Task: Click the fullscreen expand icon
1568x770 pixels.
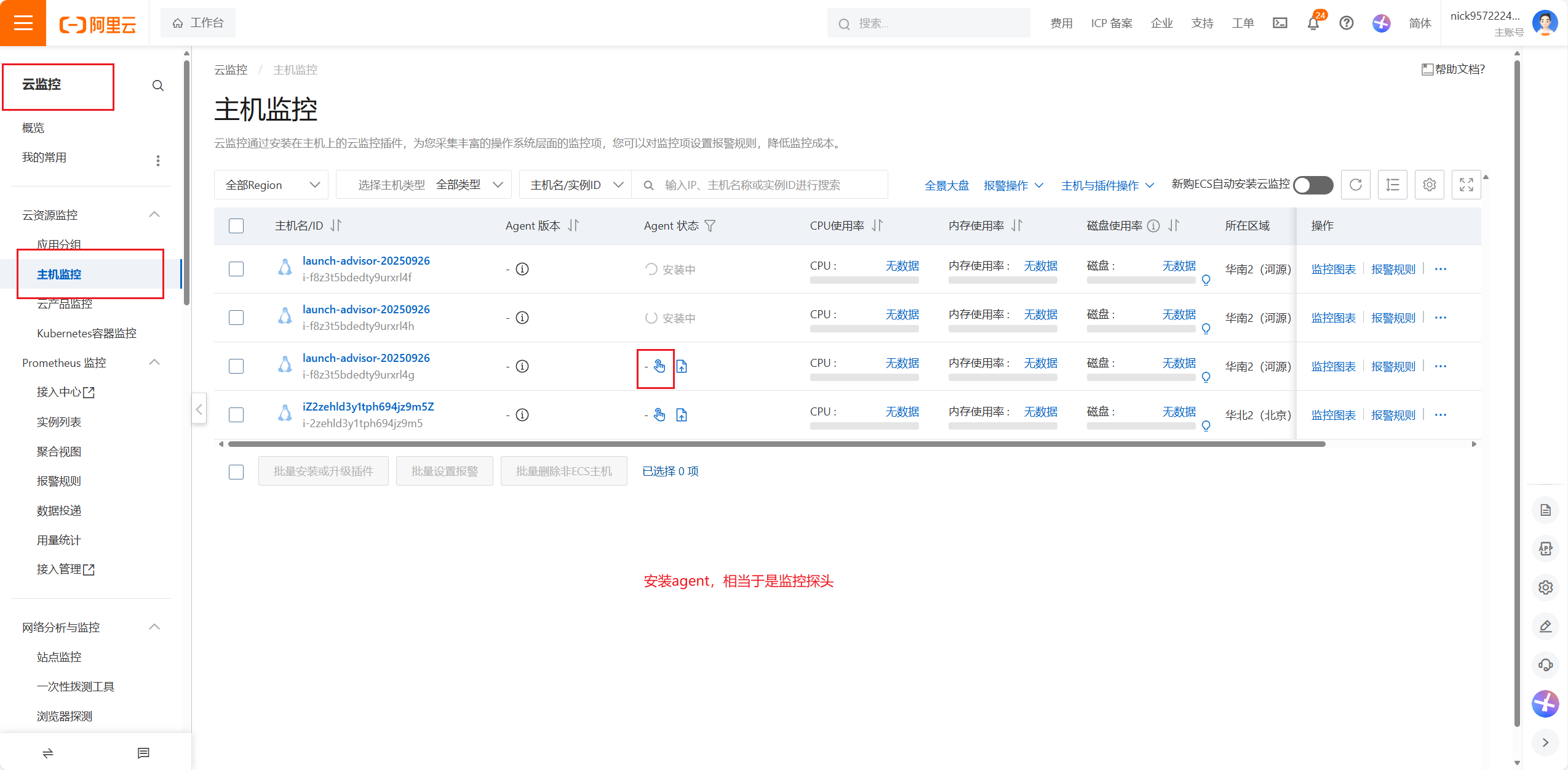Action: 1466,185
